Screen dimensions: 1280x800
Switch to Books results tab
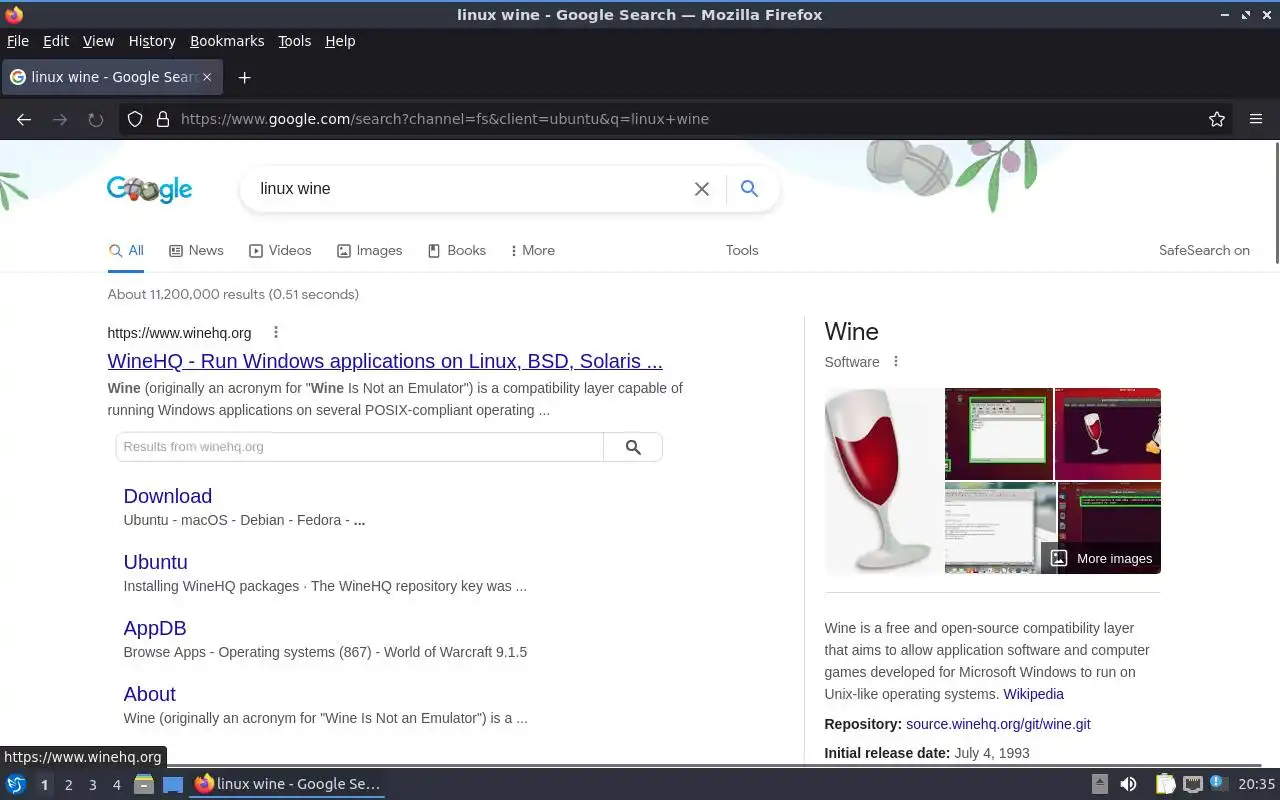[456, 251]
